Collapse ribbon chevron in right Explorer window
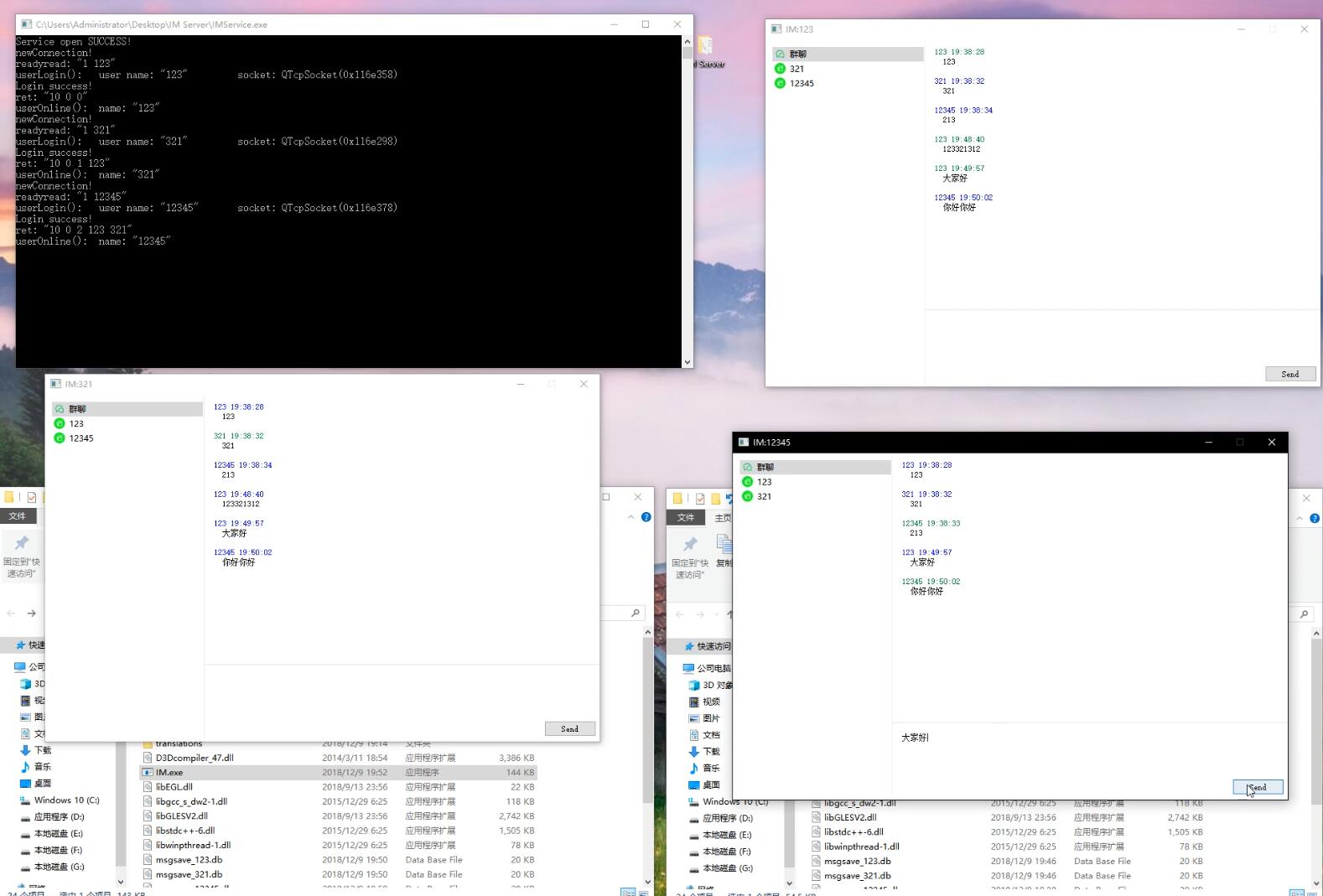 (1300, 518)
